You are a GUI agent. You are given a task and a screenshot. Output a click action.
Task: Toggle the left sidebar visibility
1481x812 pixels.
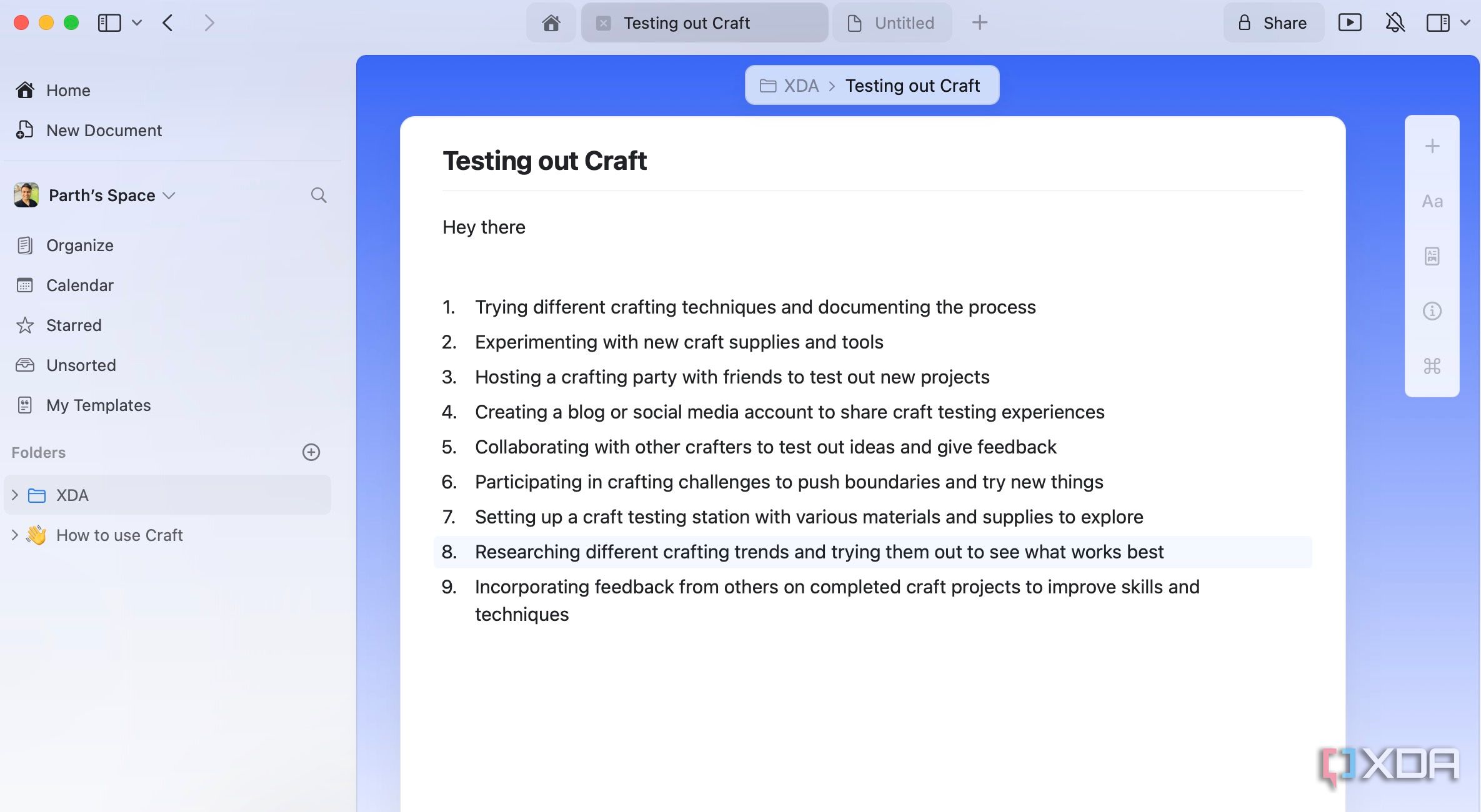point(109,23)
